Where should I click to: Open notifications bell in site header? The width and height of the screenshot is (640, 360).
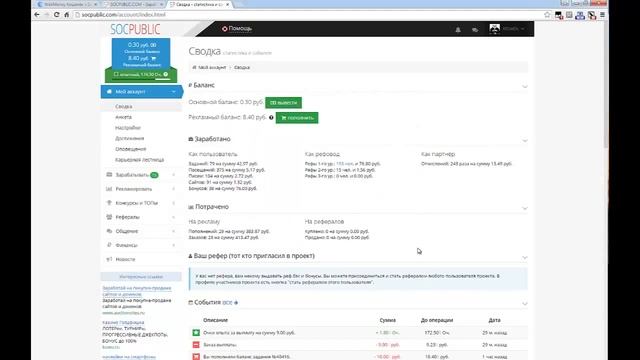(458, 29)
